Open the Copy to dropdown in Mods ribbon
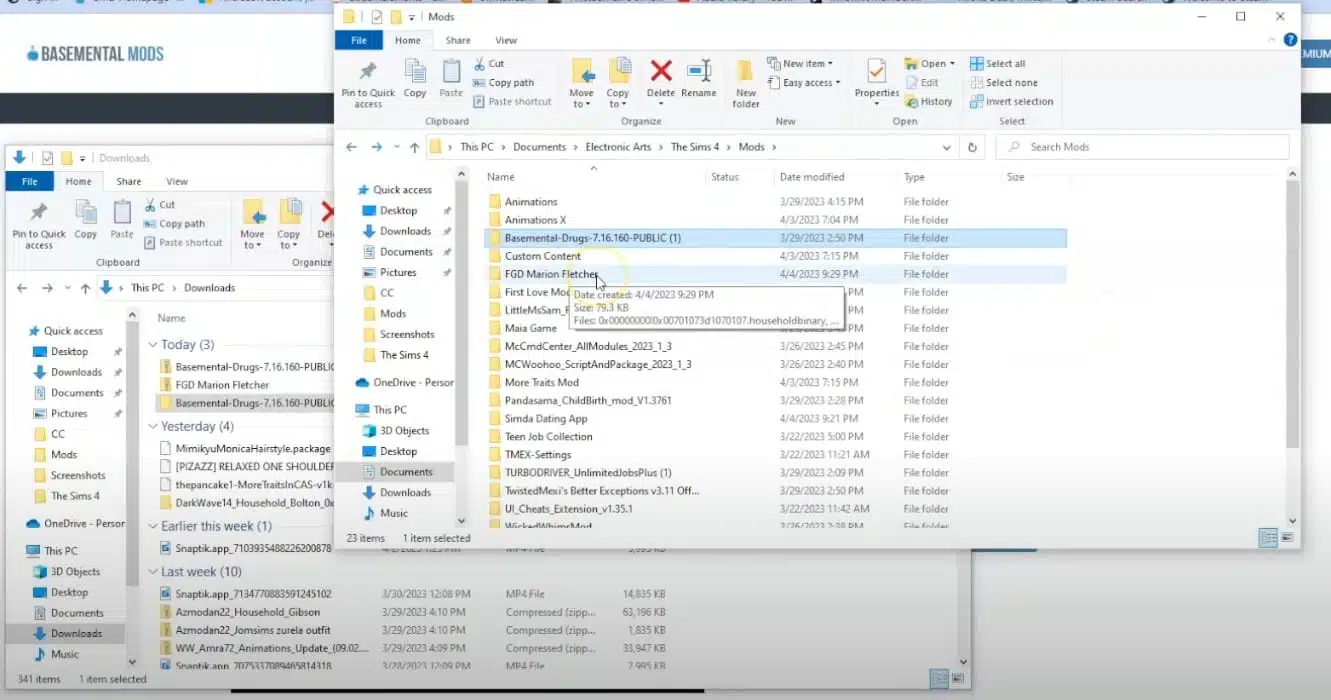The width and height of the screenshot is (1331, 700). [x=618, y=99]
